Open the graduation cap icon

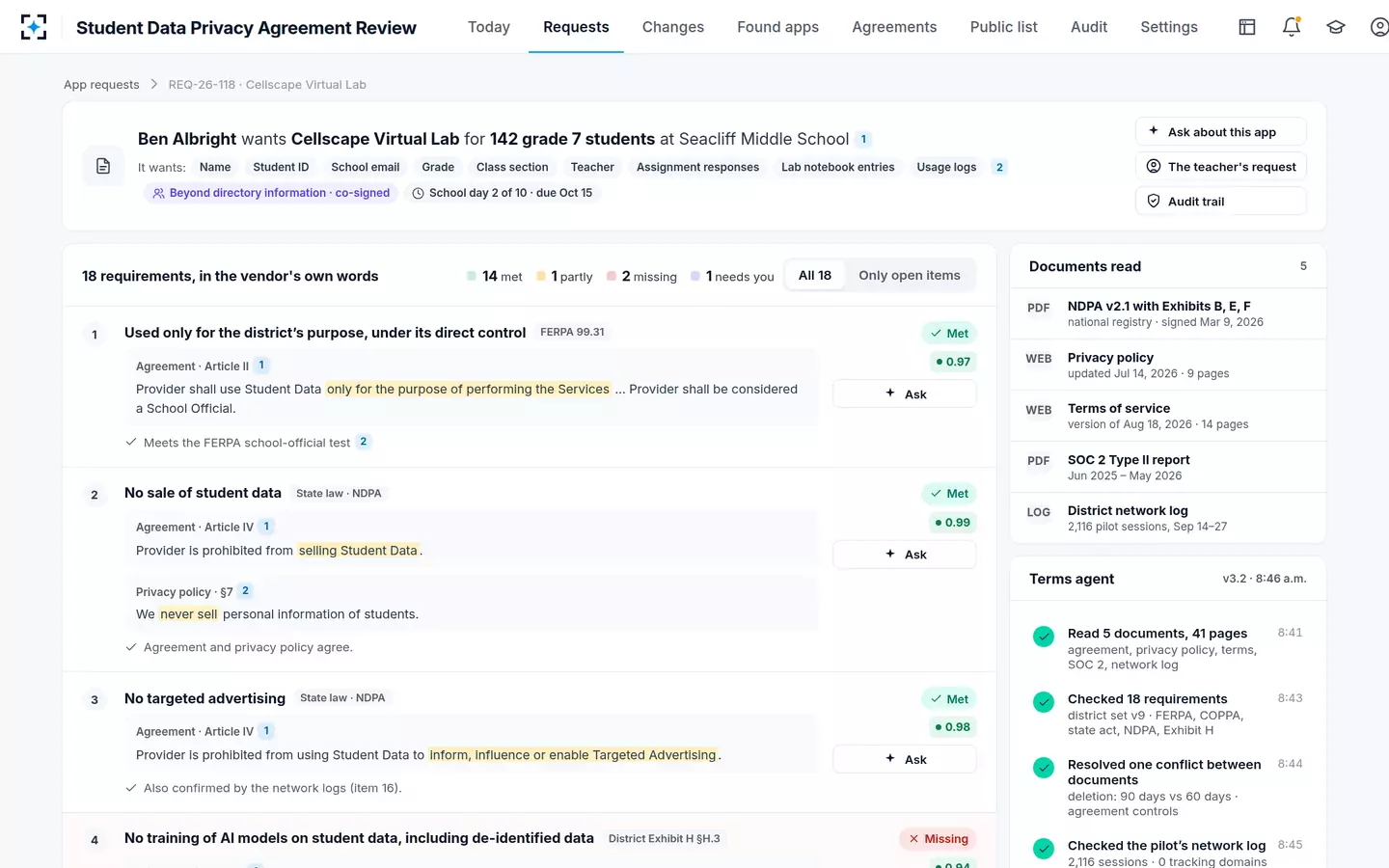pos(1336,27)
